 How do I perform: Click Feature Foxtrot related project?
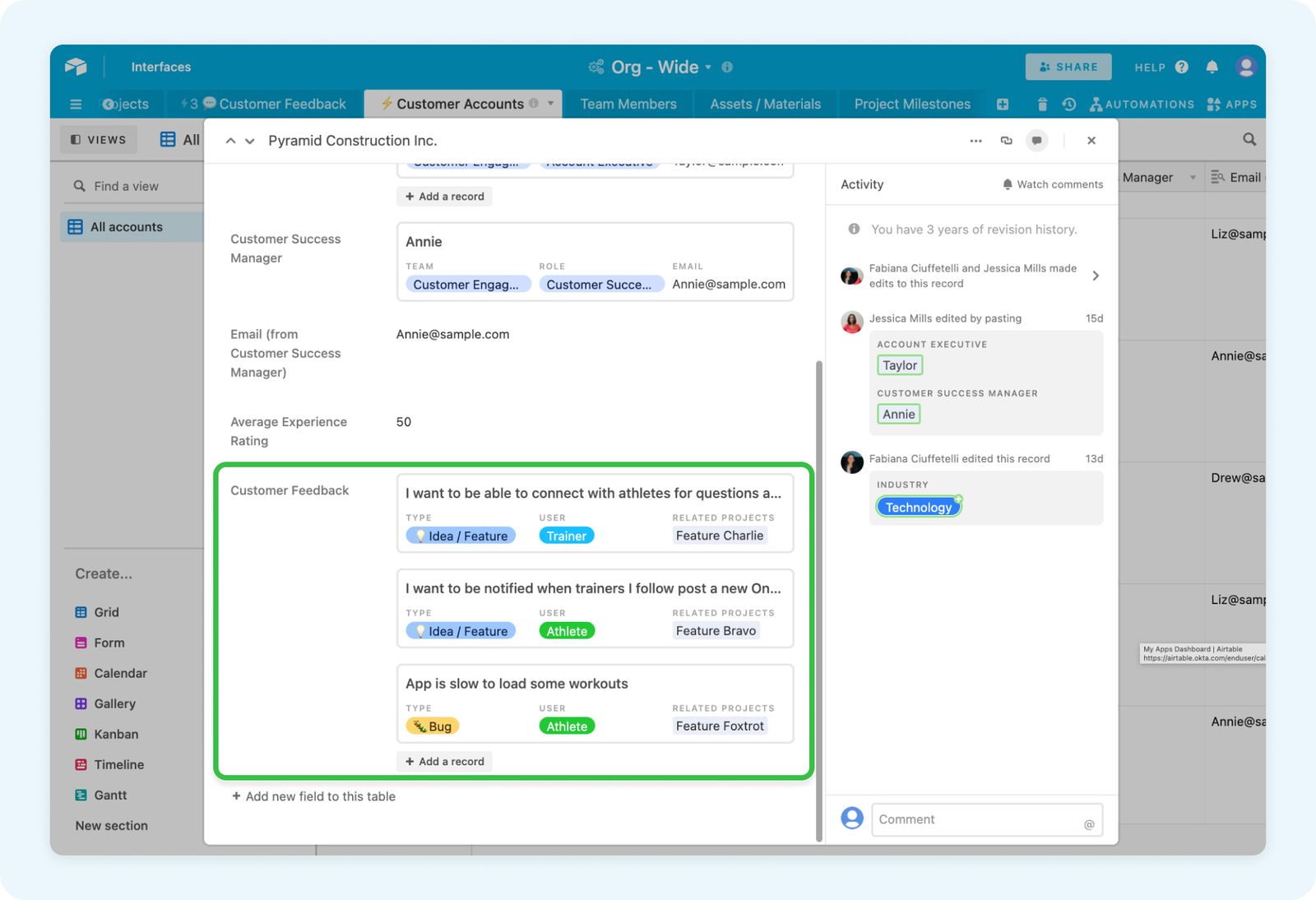720,726
